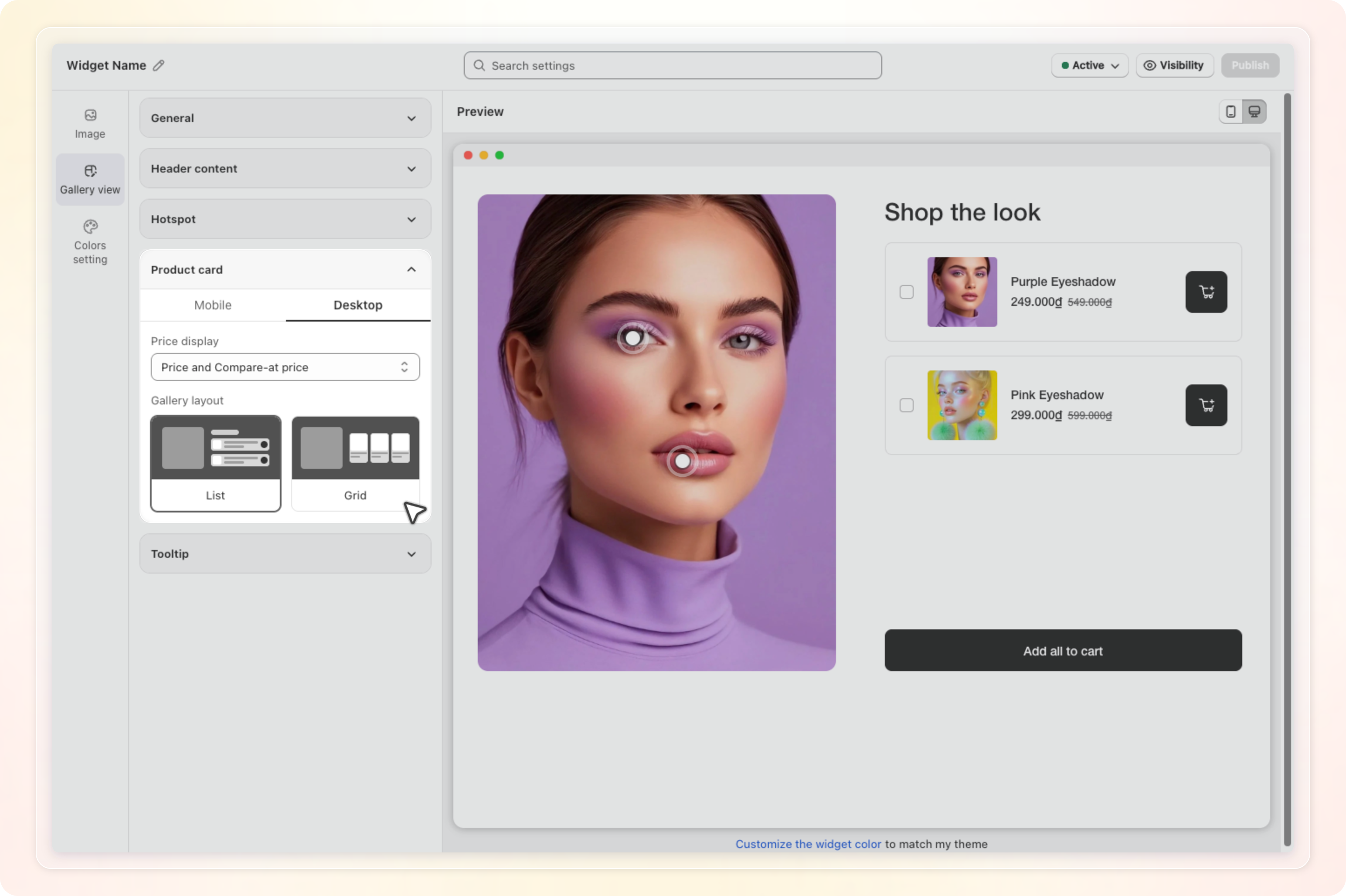1346x896 pixels.
Task: Expand the General section
Action: tap(285, 118)
